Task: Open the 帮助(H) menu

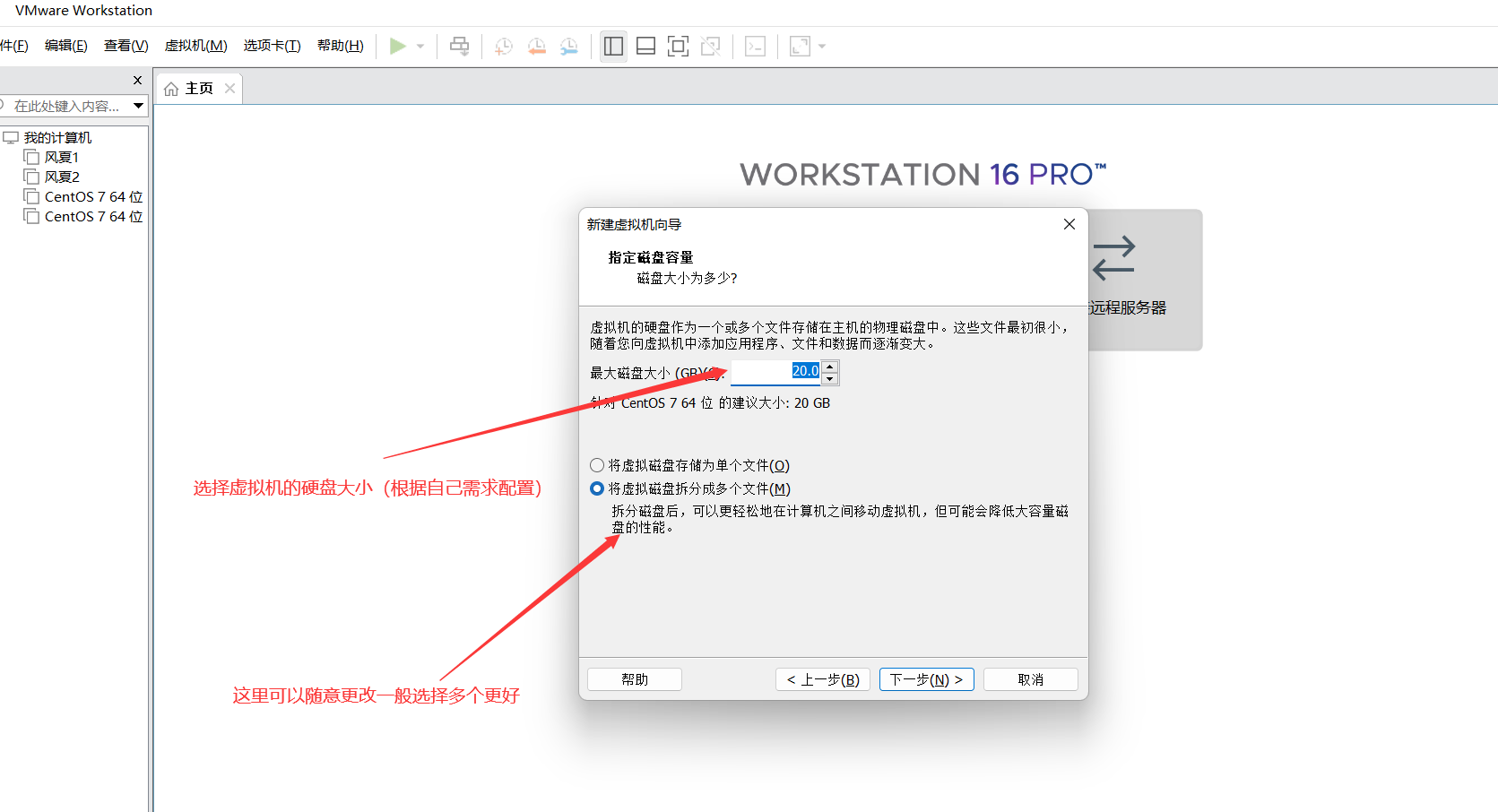Action: click(x=341, y=46)
